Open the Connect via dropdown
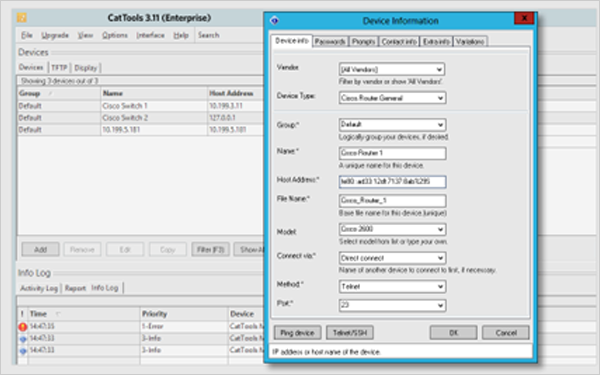This screenshot has width=600, height=375. 440,258
